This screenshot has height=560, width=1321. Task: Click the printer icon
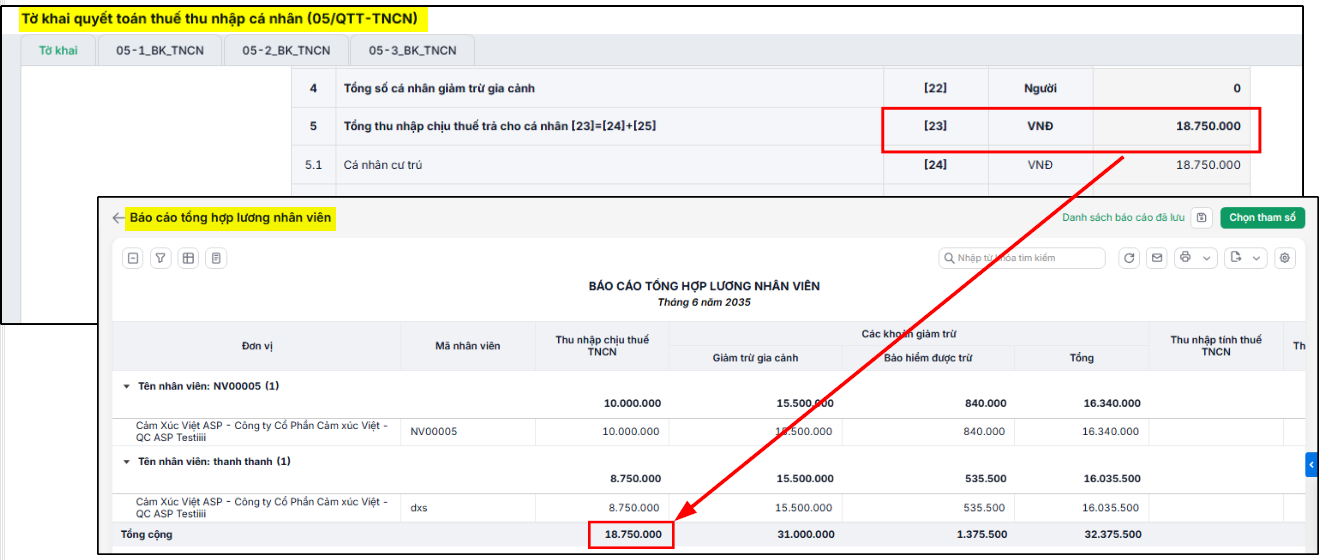click(x=1185, y=258)
